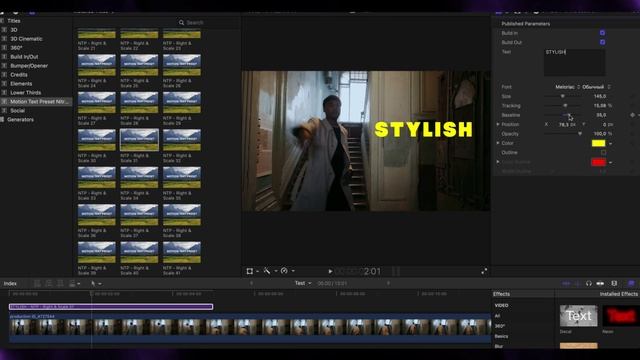Click the browser Search field

click(x=208, y=22)
